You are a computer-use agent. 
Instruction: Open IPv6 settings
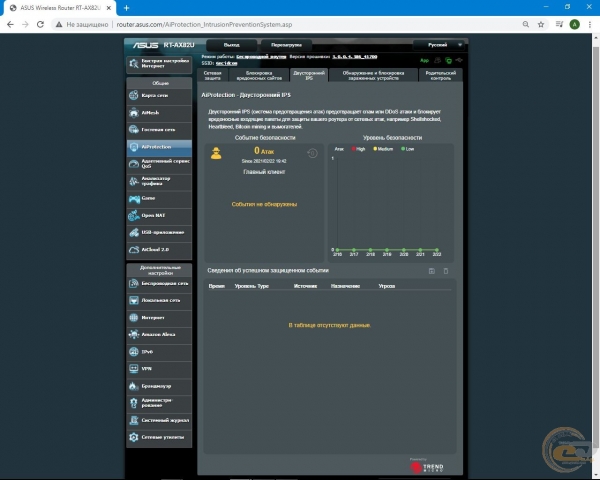[x=159, y=352]
